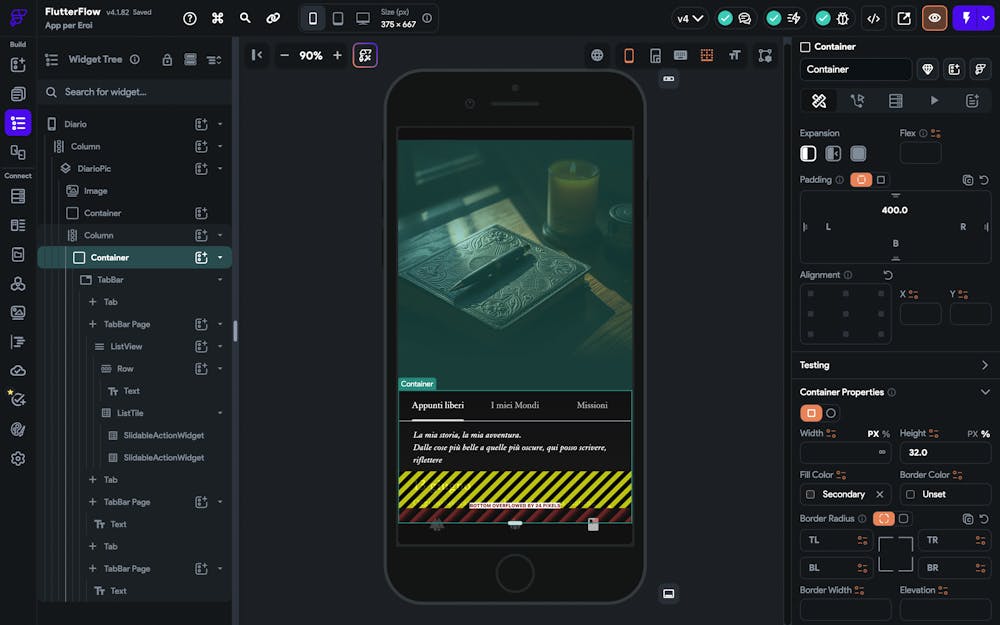This screenshot has height=625, width=1000.
Task: Select the Missioni tab in preview
Action: point(592,405)
